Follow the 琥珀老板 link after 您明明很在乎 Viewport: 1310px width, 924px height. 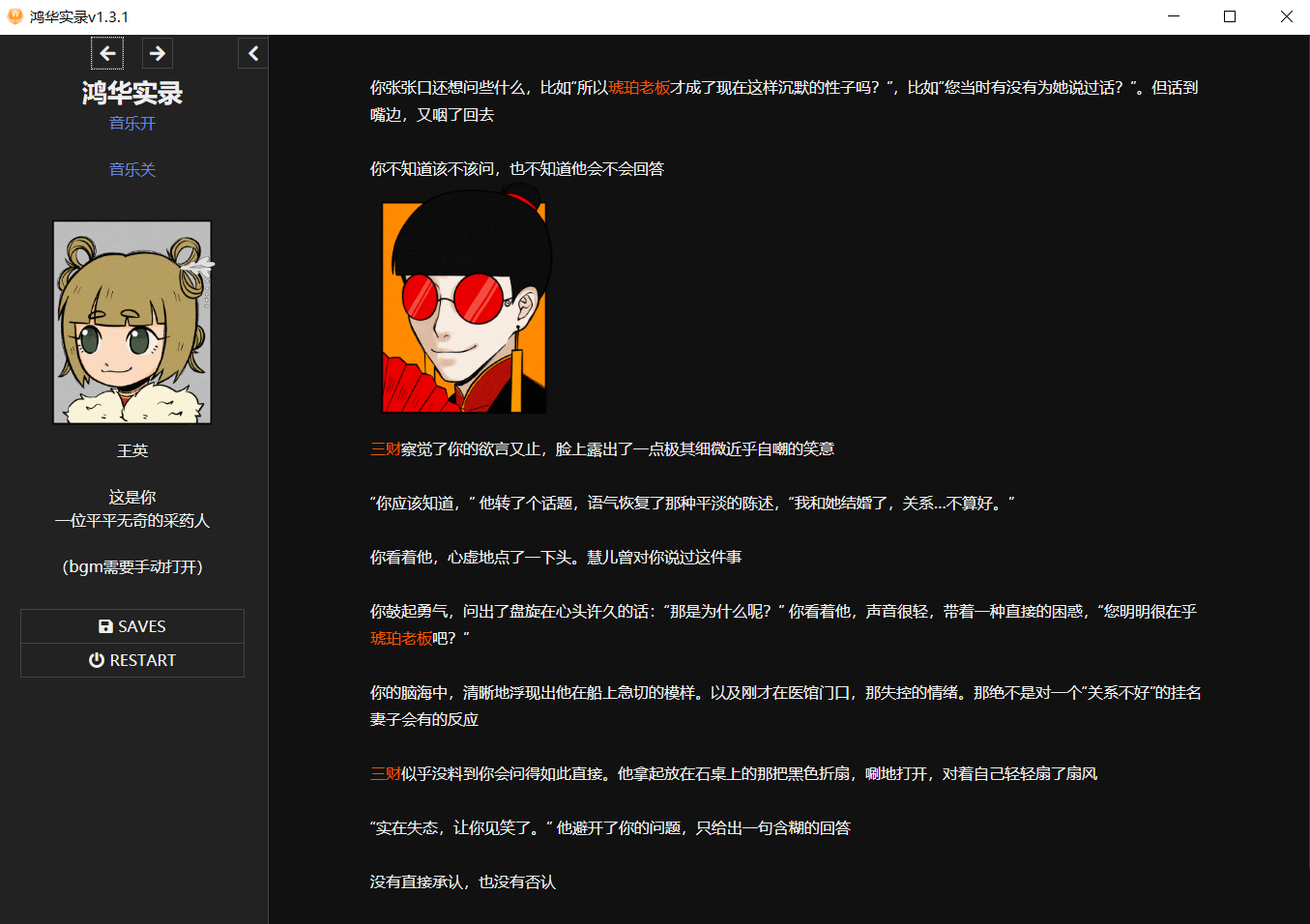point(401,639)
